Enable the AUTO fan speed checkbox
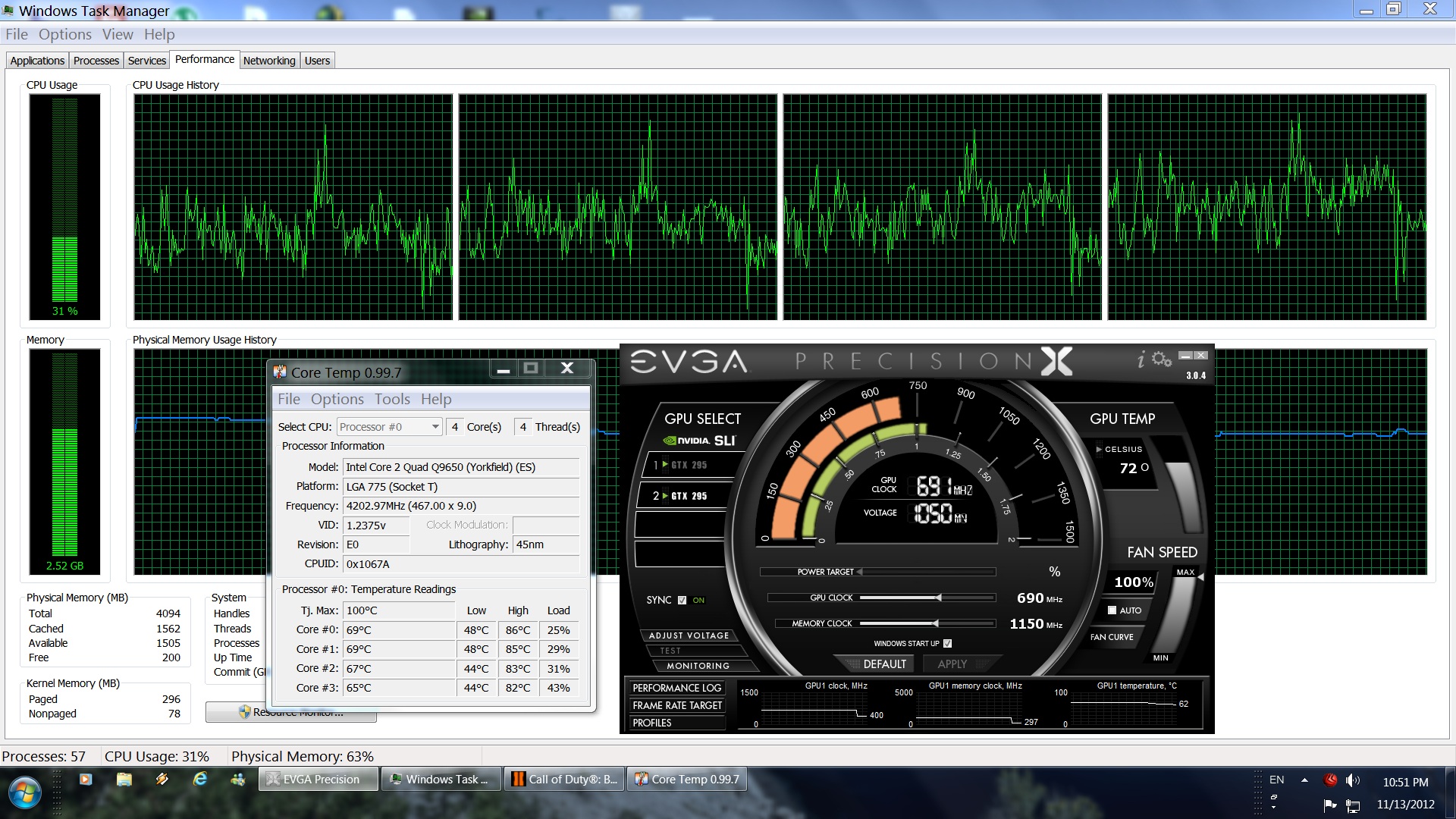Image resolution: width=1456 pixels, height=819 pixels. coord(1112,610)
